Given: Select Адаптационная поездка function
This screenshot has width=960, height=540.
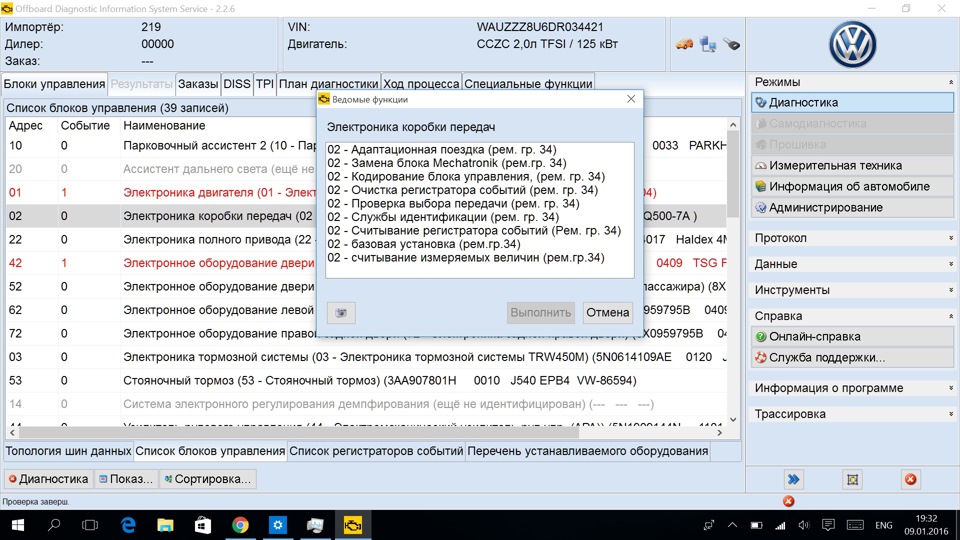Looking at the screenshot, I should coord(441,149).
